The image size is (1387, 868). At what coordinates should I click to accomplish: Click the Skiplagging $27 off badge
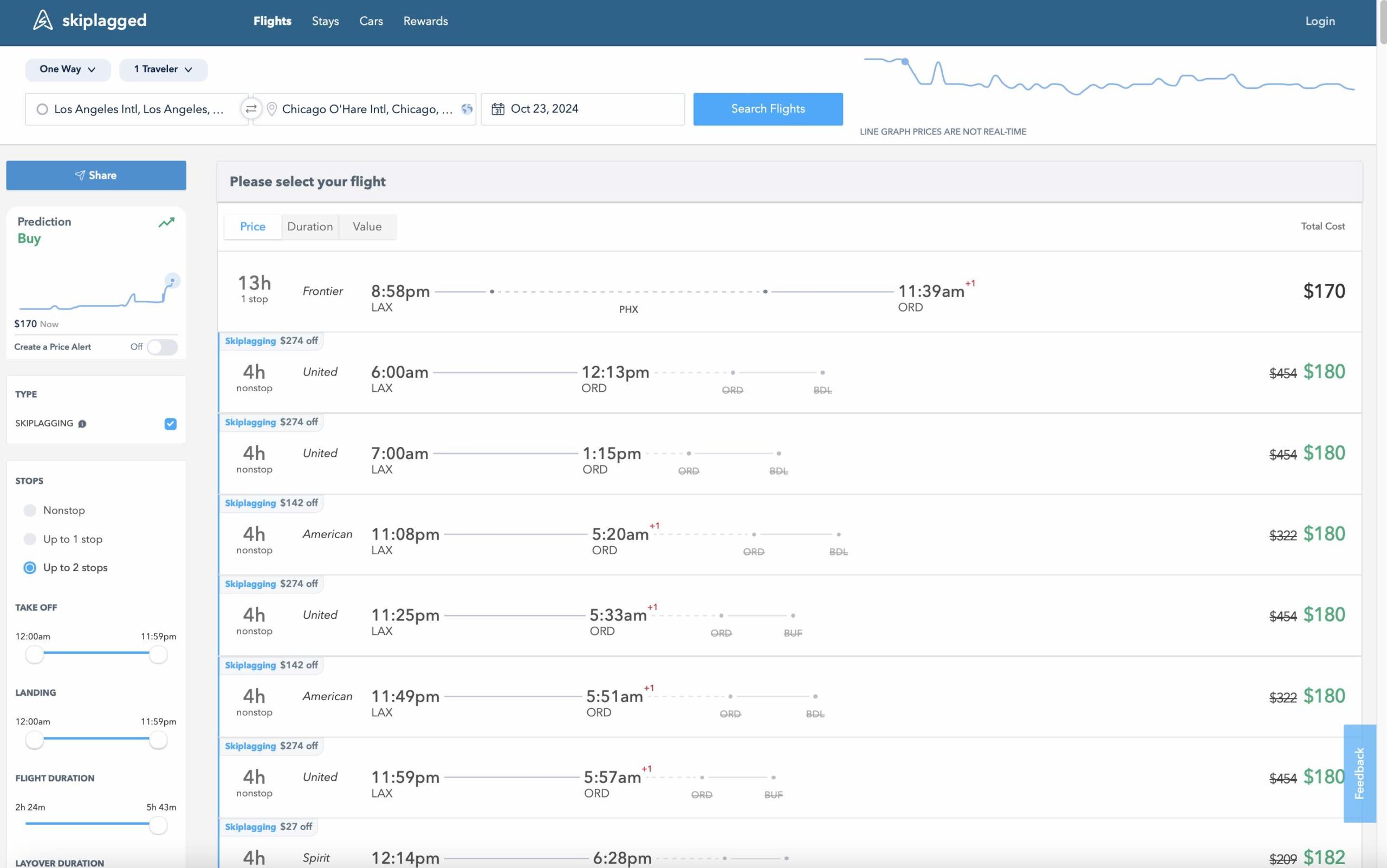pyautogui.click(x=268, y=827)
